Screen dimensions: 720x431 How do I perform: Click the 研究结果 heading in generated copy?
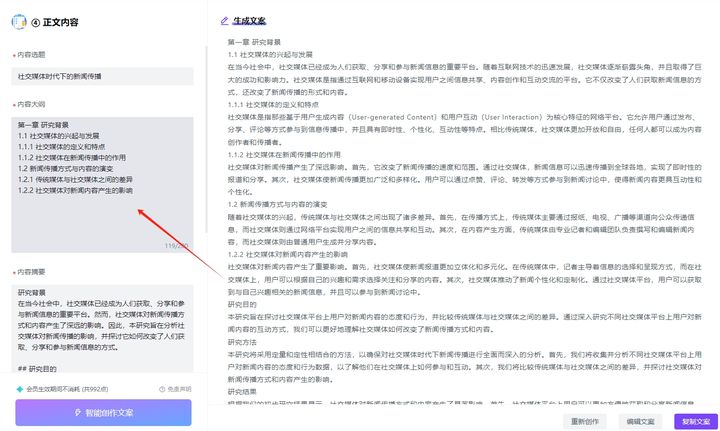242,392
